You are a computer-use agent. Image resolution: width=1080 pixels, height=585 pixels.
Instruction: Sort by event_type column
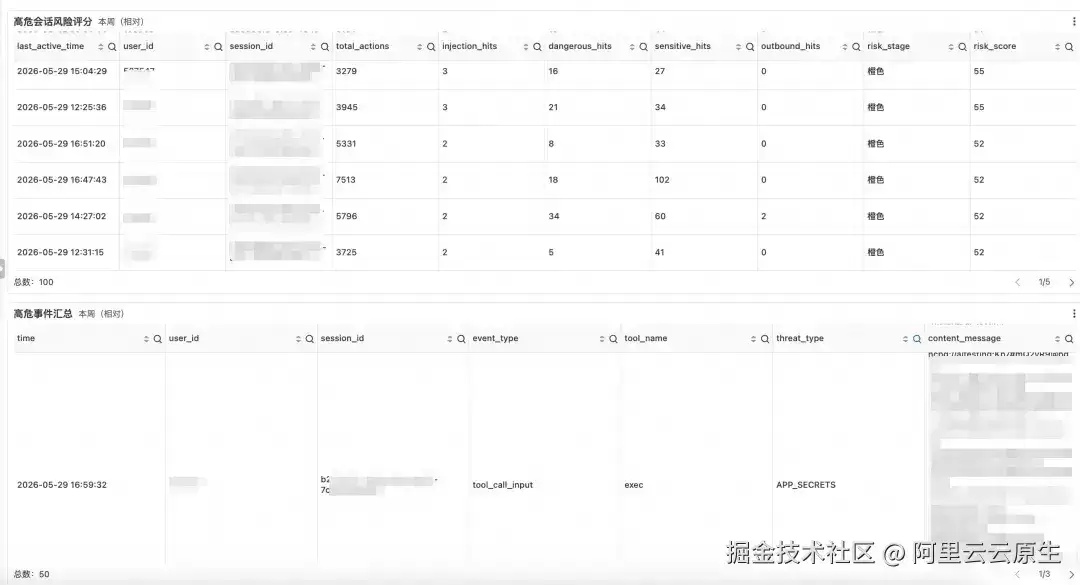point(601,339)
